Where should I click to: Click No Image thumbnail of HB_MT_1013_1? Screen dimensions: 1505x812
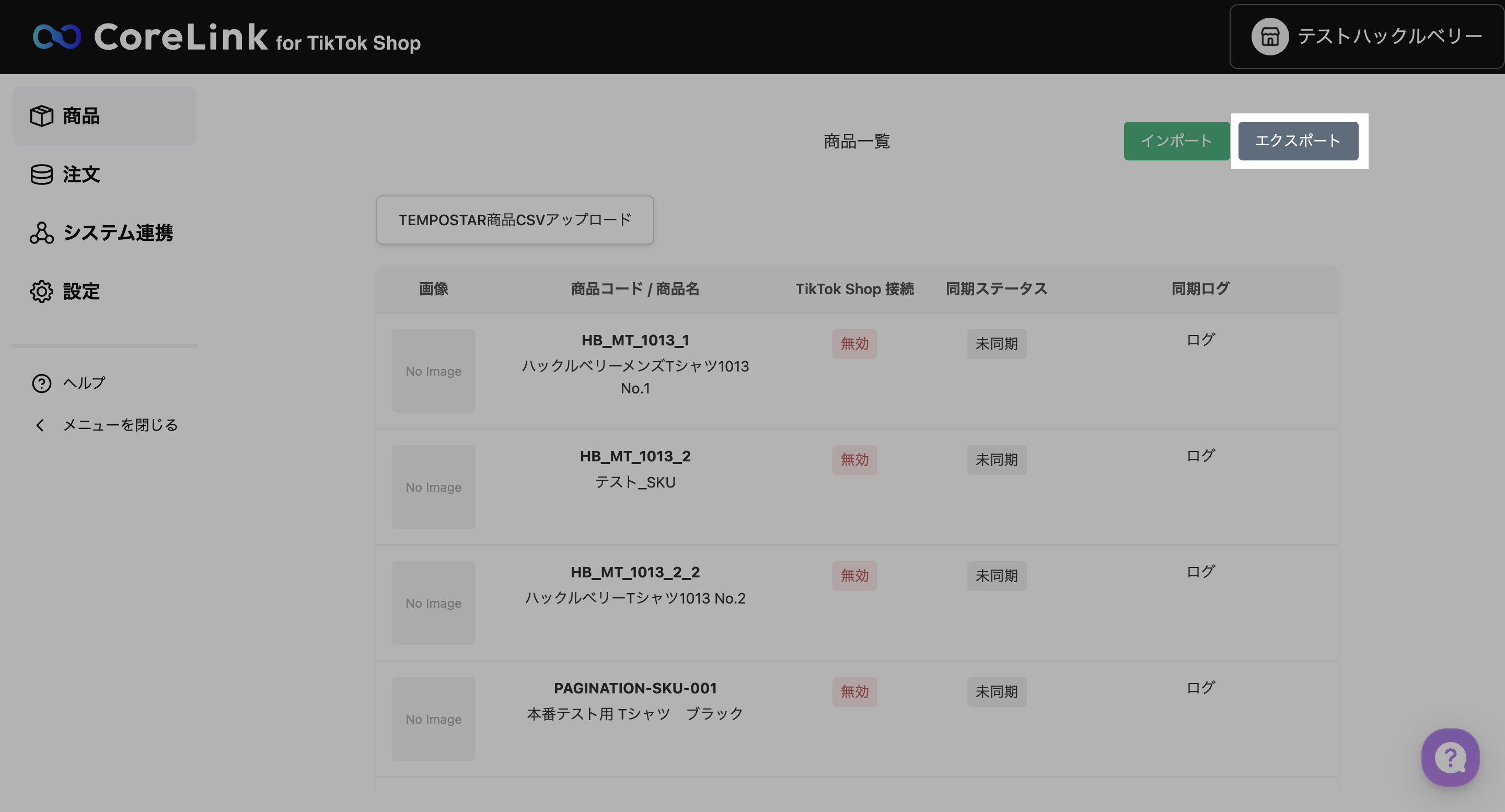(x=434, y=371)
